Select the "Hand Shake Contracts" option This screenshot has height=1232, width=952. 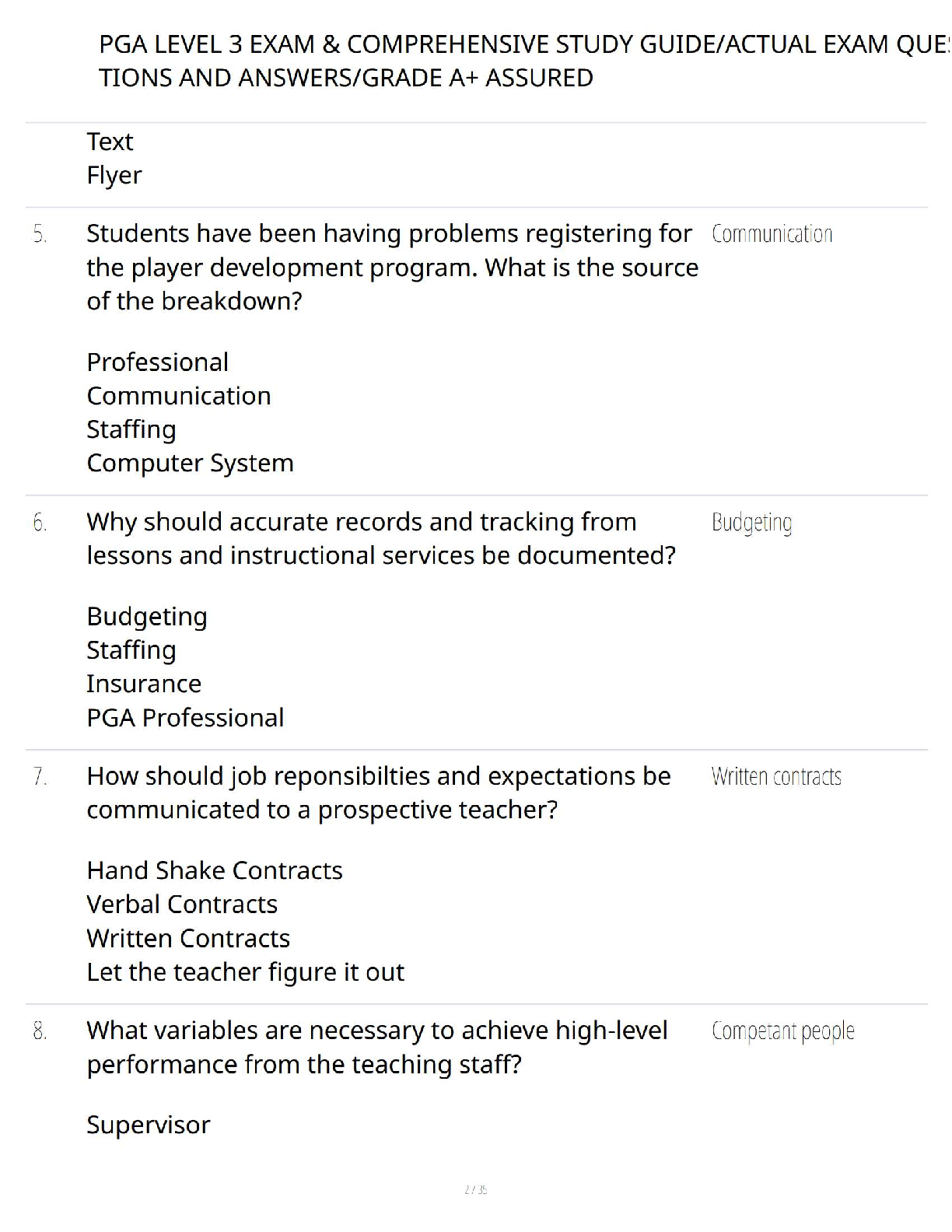pyautogui.click(x=215, y=870)
